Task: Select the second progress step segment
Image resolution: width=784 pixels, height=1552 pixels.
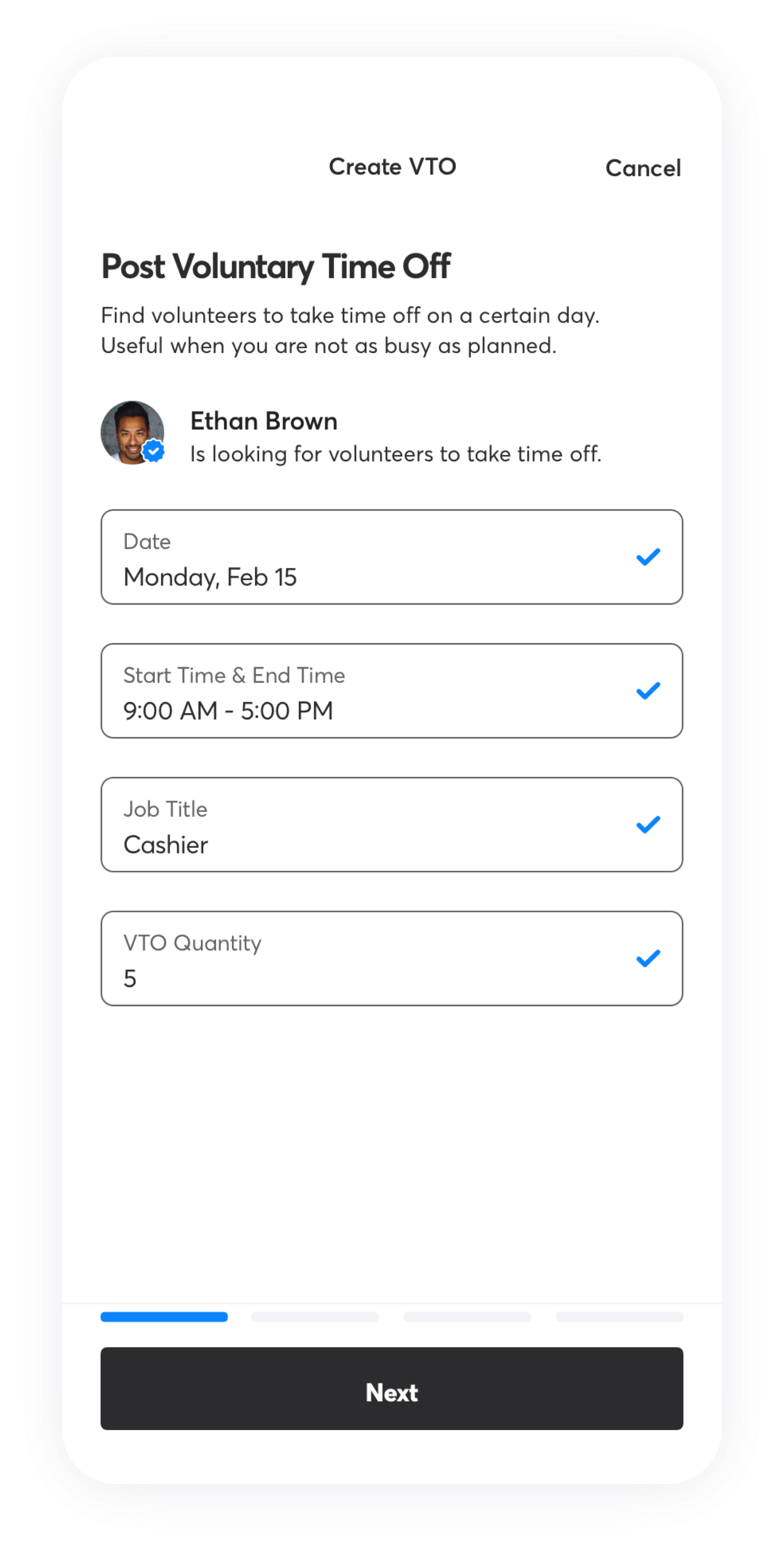Action: tap(315, 1316)
